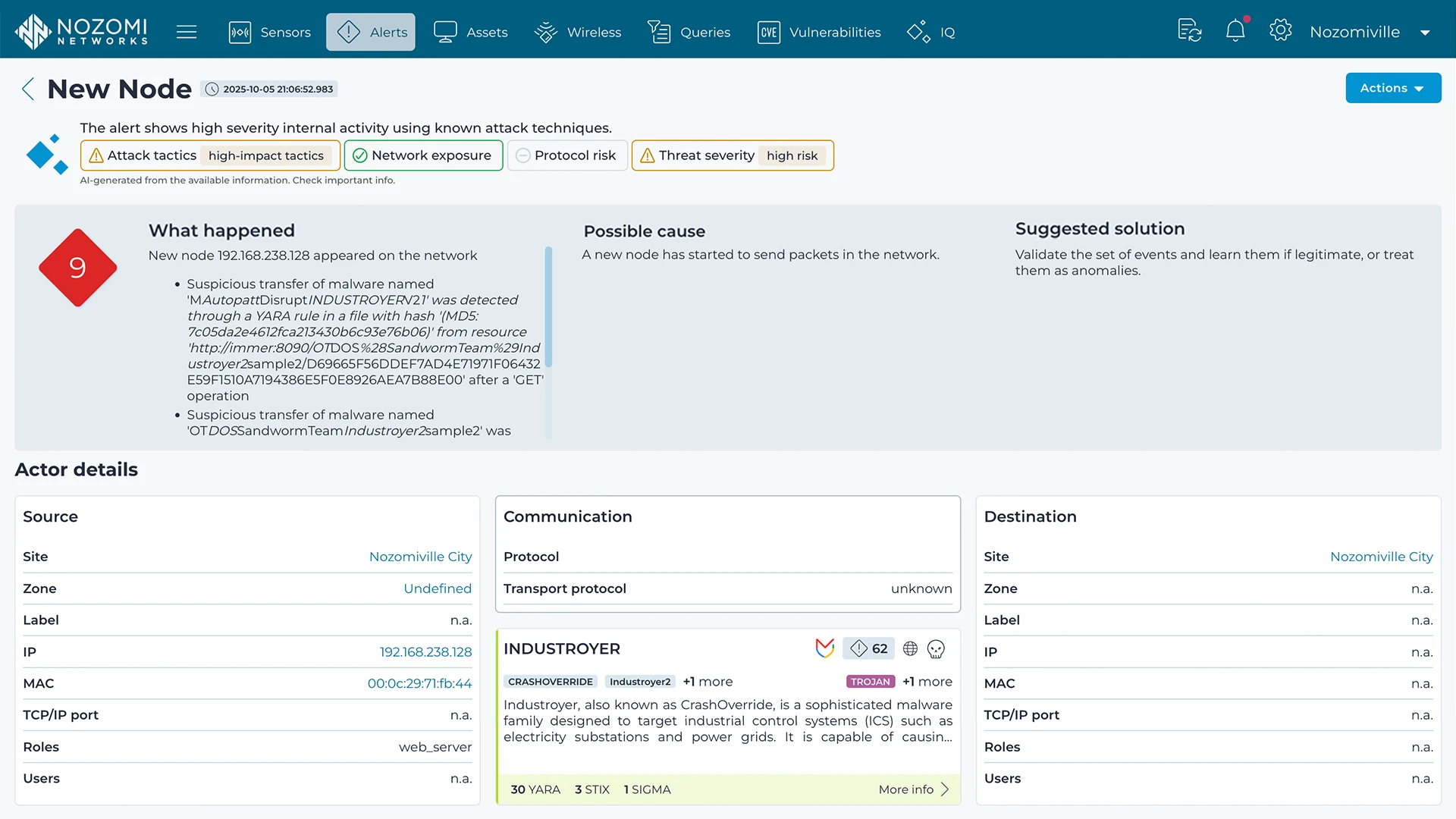Open source IP link 192.168.238.128

tap(425, 652)
